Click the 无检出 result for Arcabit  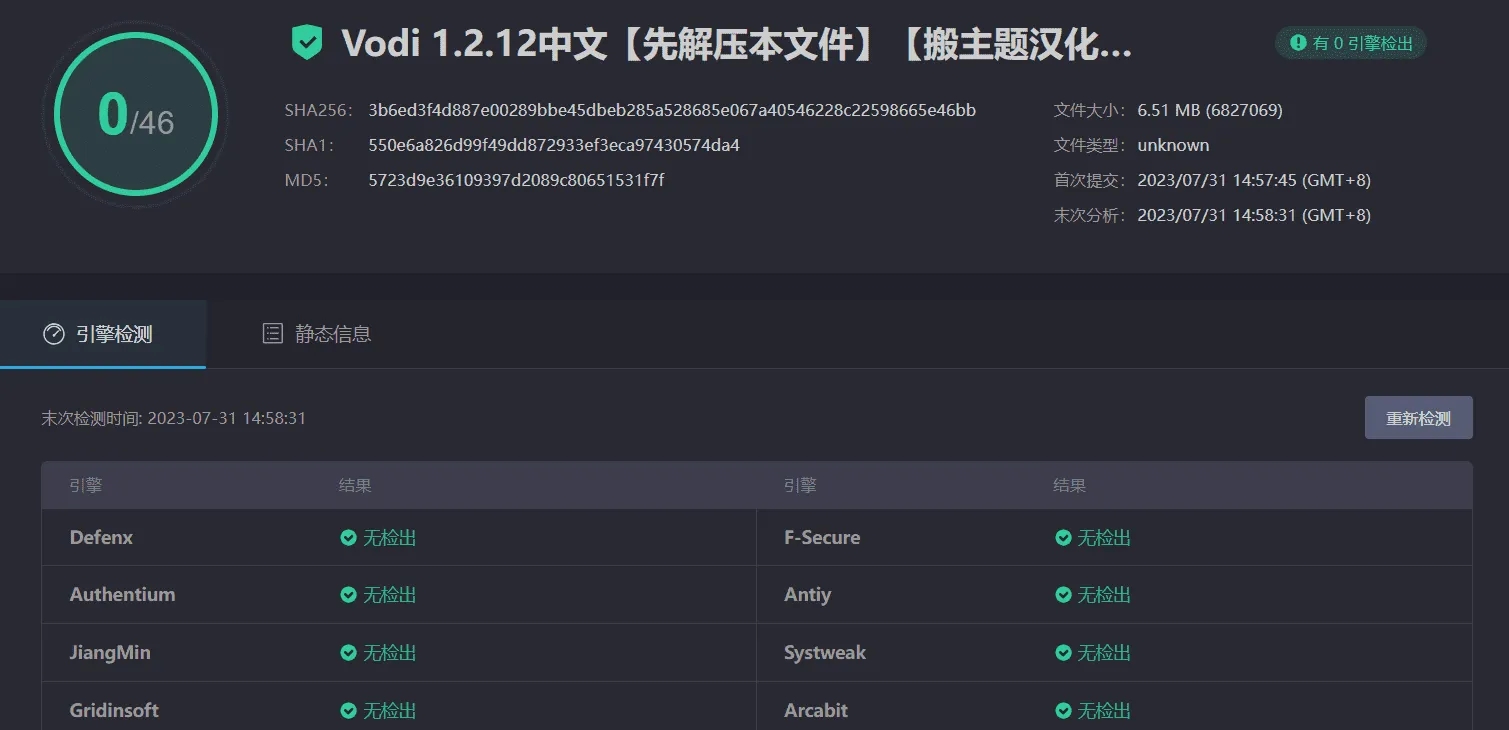pyautogui.click(x=1104, y=711)
